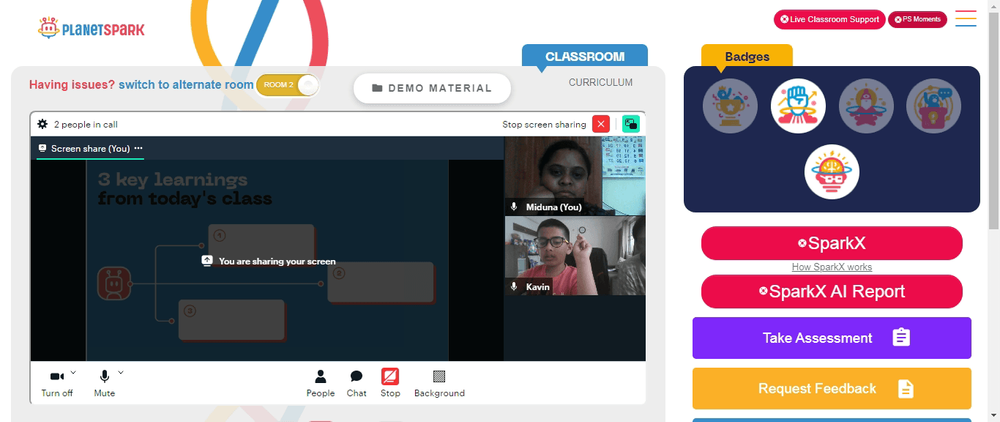Select the brain with glasses badge
This screenshot has height=422, width=1000.
coord(832,171)
